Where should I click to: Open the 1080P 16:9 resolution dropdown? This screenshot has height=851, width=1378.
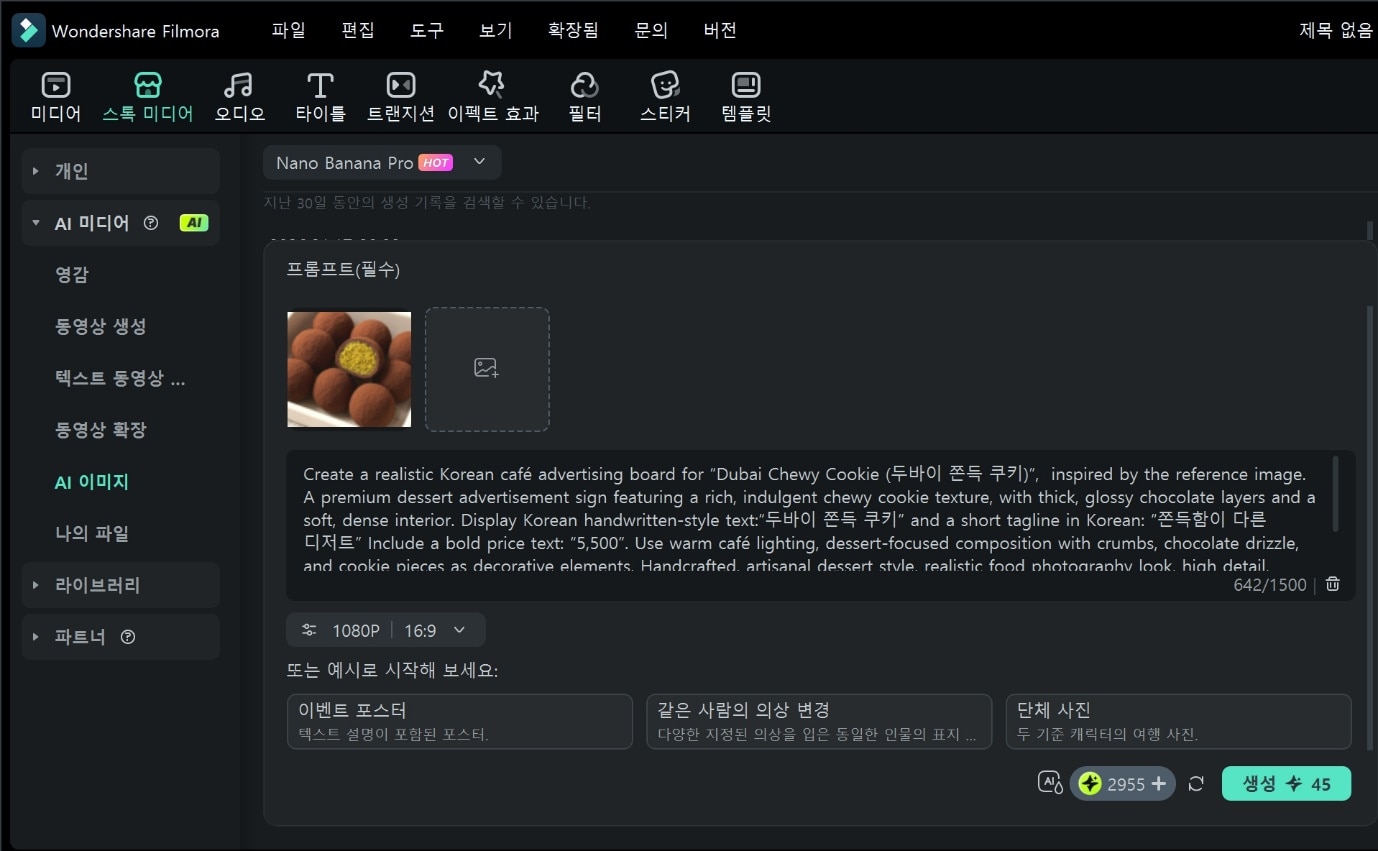[x=385, y=630]
